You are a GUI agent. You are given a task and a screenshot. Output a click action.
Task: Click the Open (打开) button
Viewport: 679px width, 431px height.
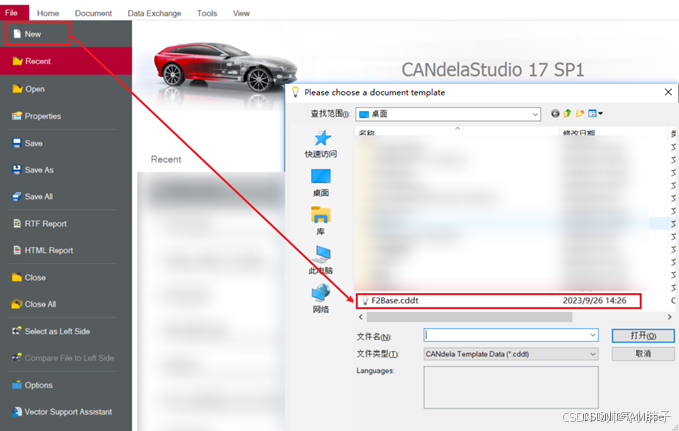pyautogui.click(x=643, y=336)
